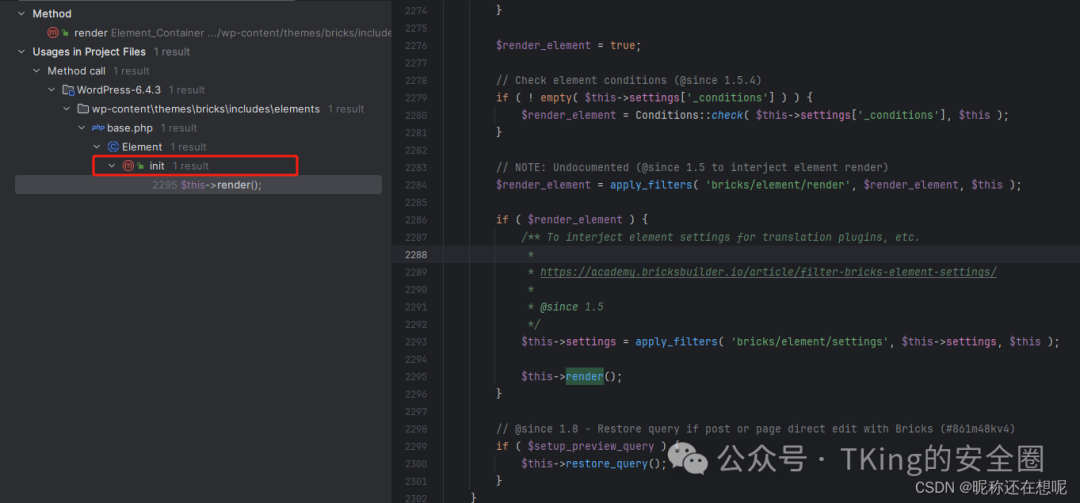
Task: Click comment 'Check element conditions (@since 1.5.4)'
Action: (x=628, y=81)
